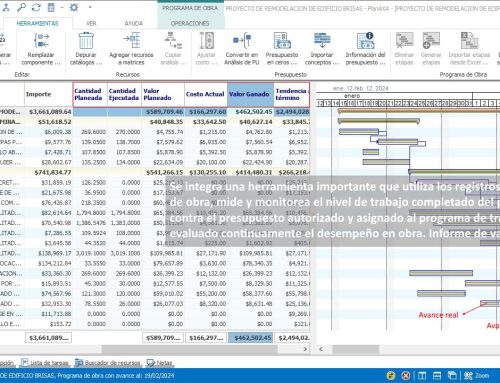This screenshot has height=383, width=500.
Task: Toggle the horizontal split view icon in status bar
Action: (x=437, y=376)
